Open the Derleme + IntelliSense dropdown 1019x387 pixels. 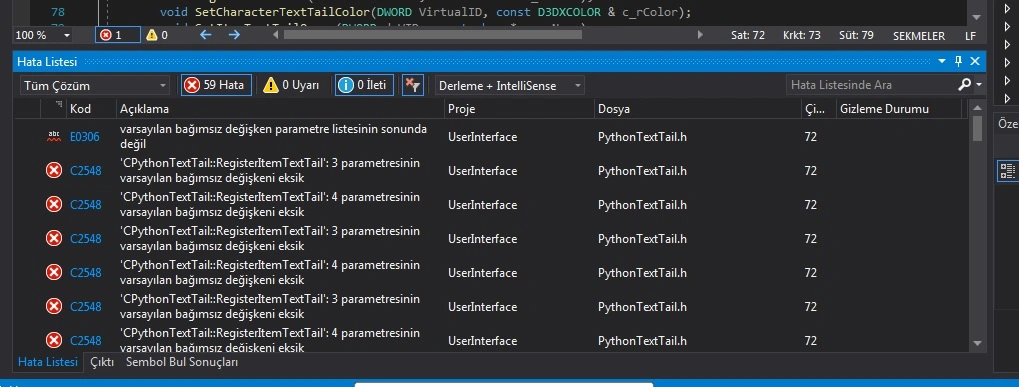(509, 86)
